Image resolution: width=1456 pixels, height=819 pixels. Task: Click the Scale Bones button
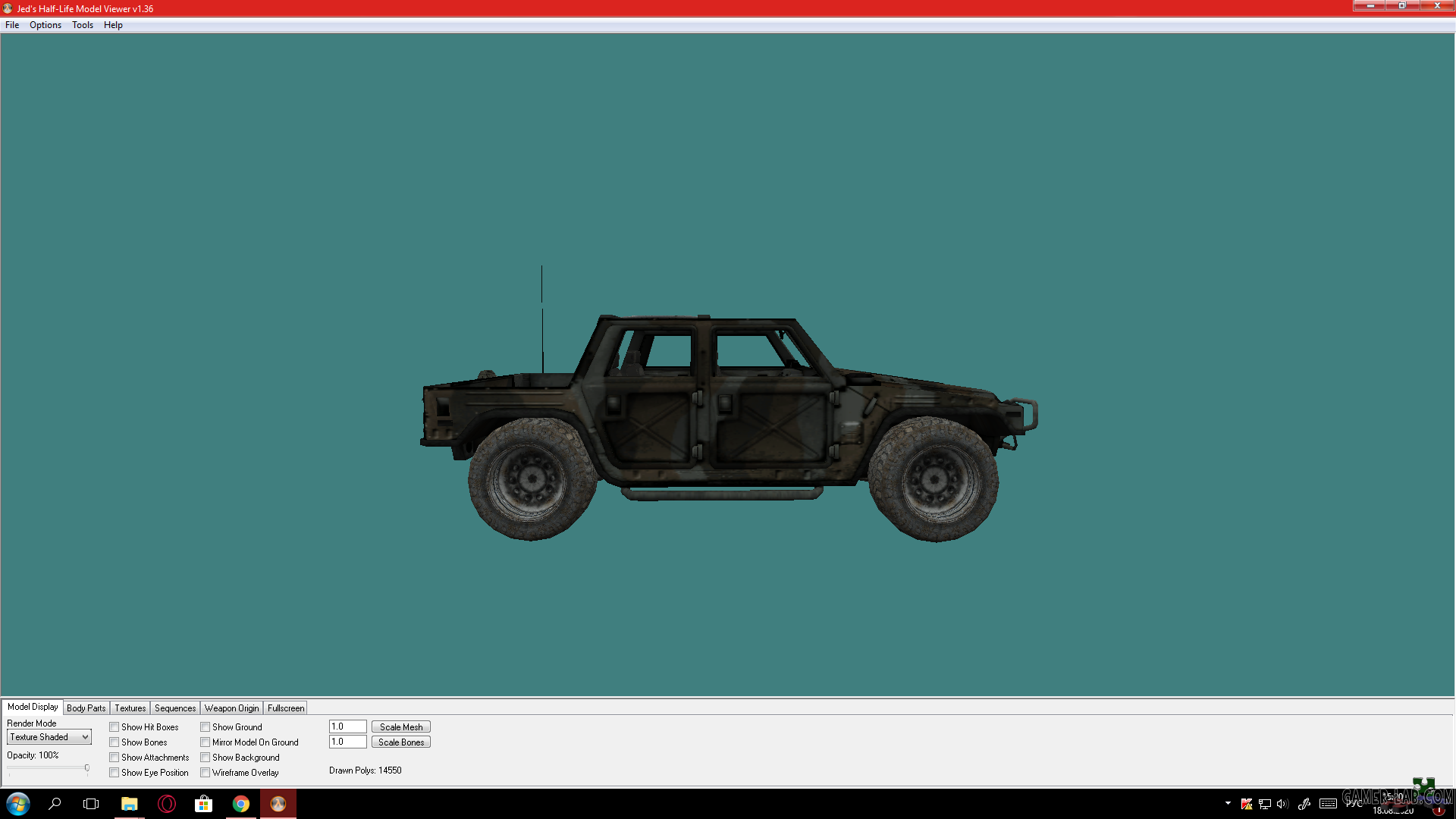pos(401,742)
